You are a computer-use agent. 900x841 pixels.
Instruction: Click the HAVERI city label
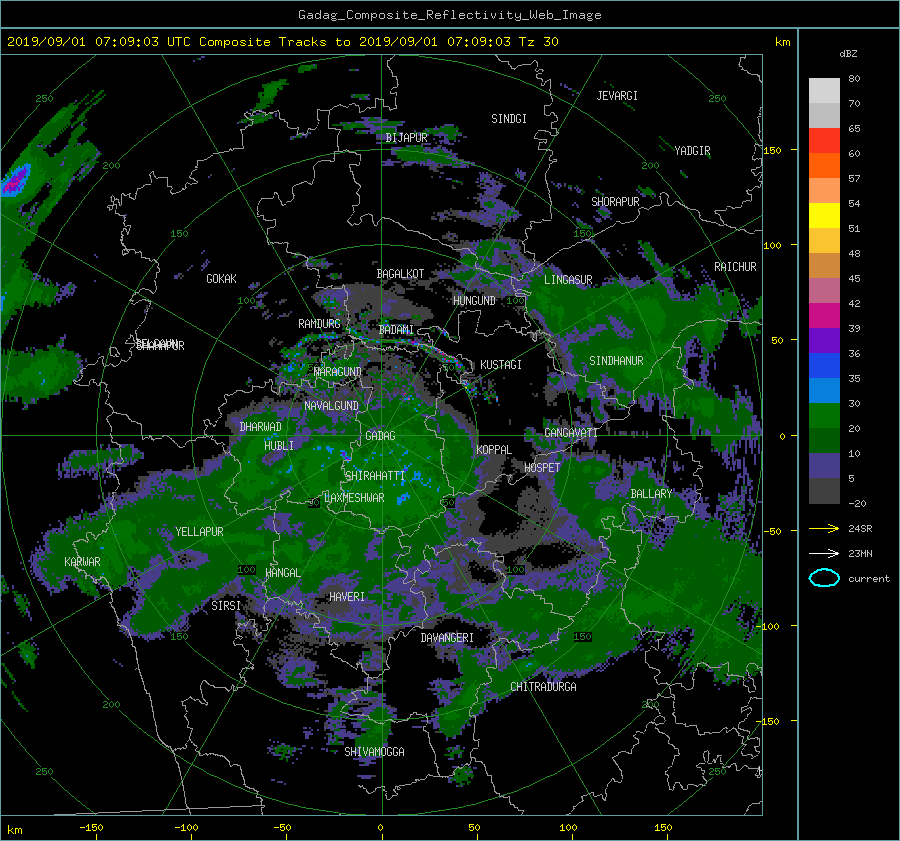(347, 597)
